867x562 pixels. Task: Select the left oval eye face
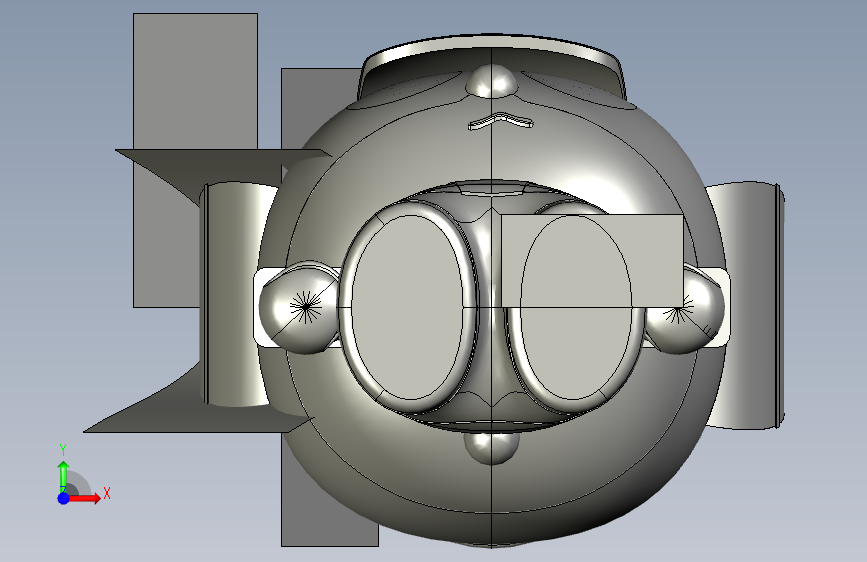[407, 307]
